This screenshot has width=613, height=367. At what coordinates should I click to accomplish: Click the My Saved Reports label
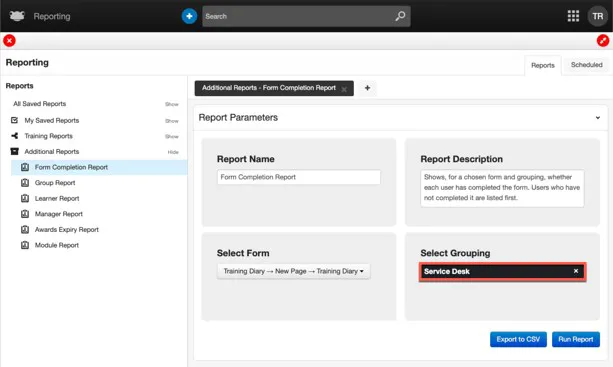click(52, 120)
